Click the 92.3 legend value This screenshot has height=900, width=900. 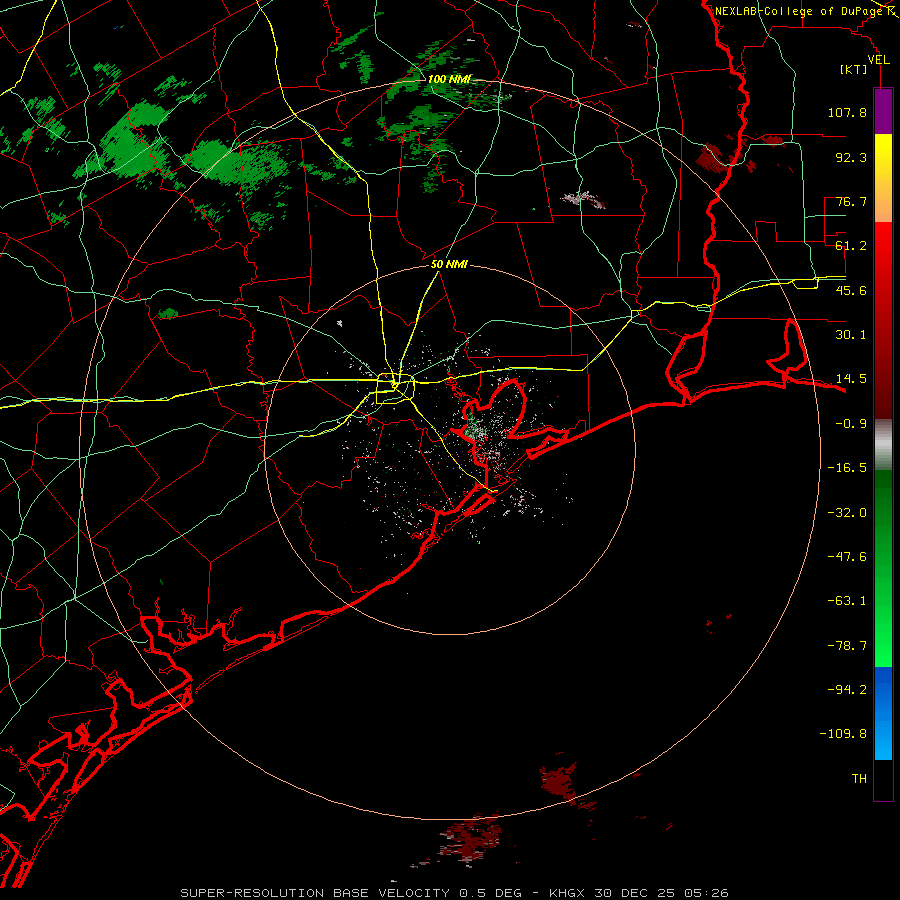pos(851,157)
